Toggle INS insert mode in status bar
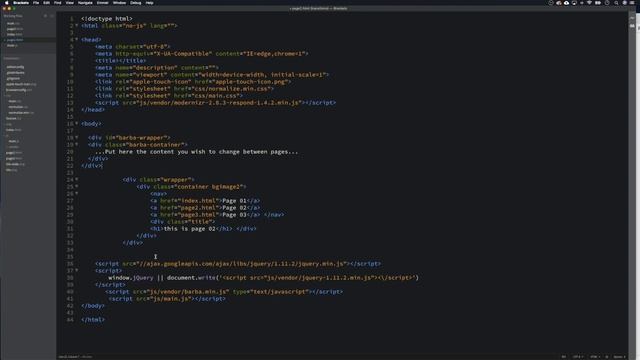The height and width of the screenshot is (360, 640). (564, 357)
